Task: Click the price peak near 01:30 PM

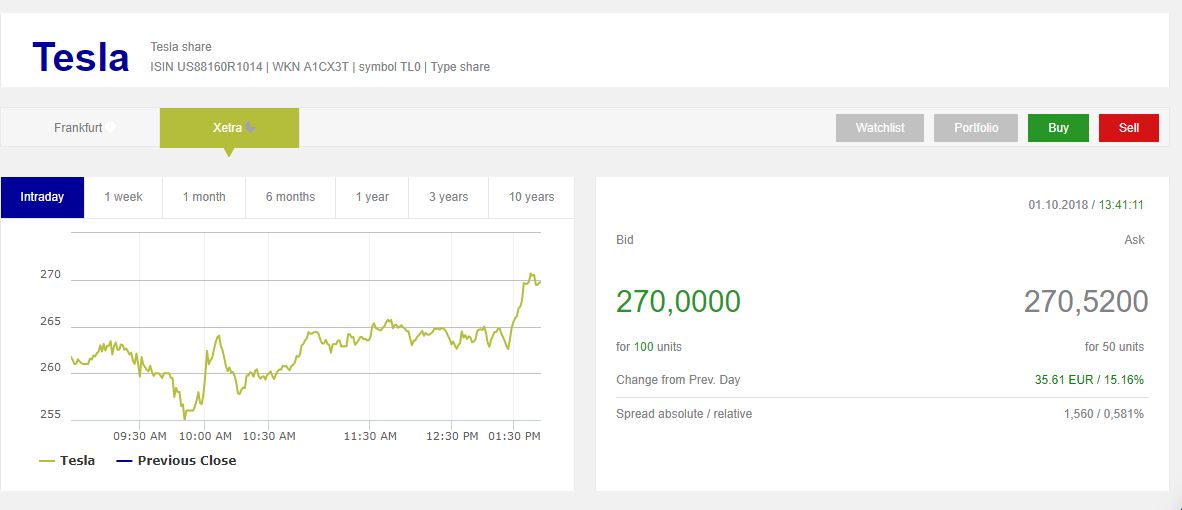Action: 531,274
